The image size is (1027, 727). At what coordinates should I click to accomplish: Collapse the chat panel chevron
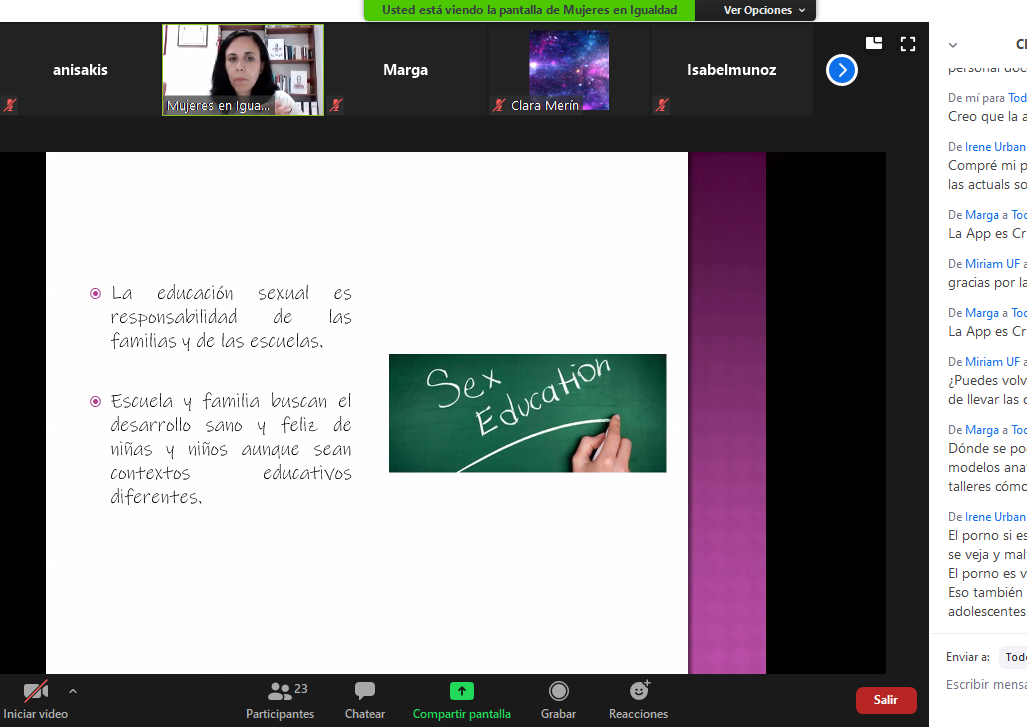click(x=953, y=45)
